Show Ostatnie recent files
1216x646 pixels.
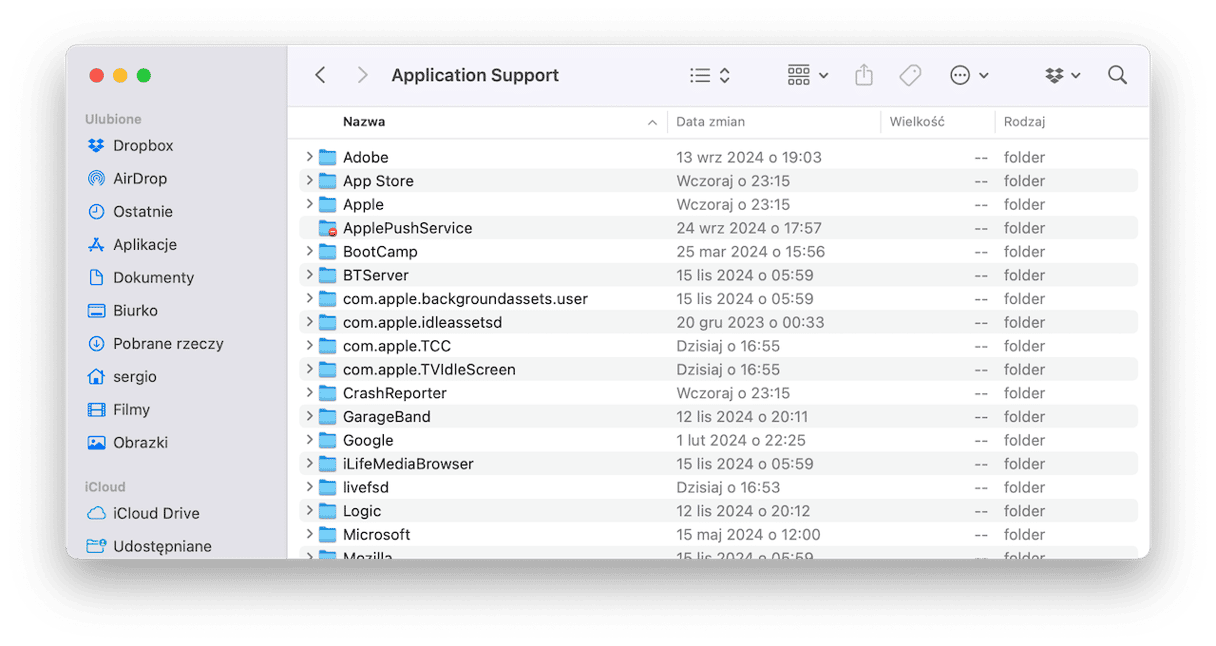130,211
